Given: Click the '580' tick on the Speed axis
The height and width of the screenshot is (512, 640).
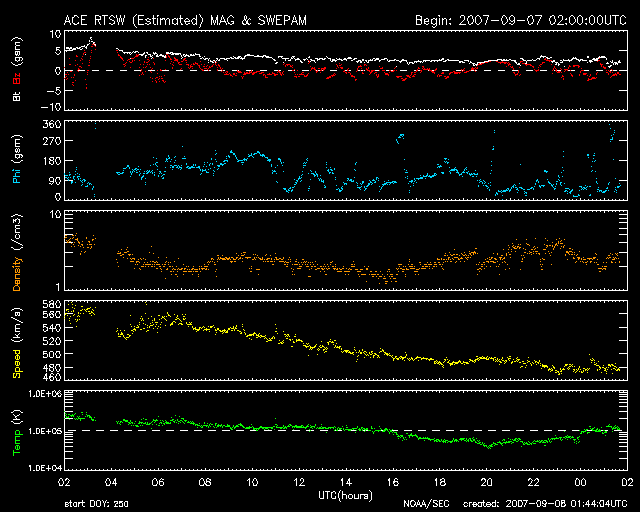Looking at the screenshot, I should 52,304.
